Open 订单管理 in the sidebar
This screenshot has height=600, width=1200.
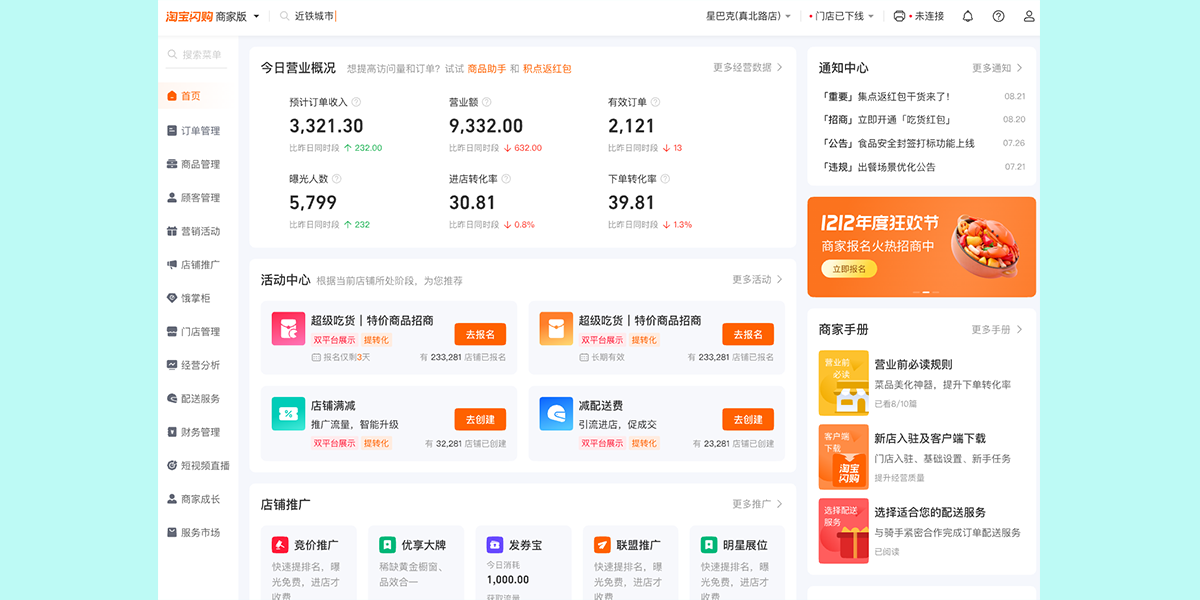click(x=200, y=131)
